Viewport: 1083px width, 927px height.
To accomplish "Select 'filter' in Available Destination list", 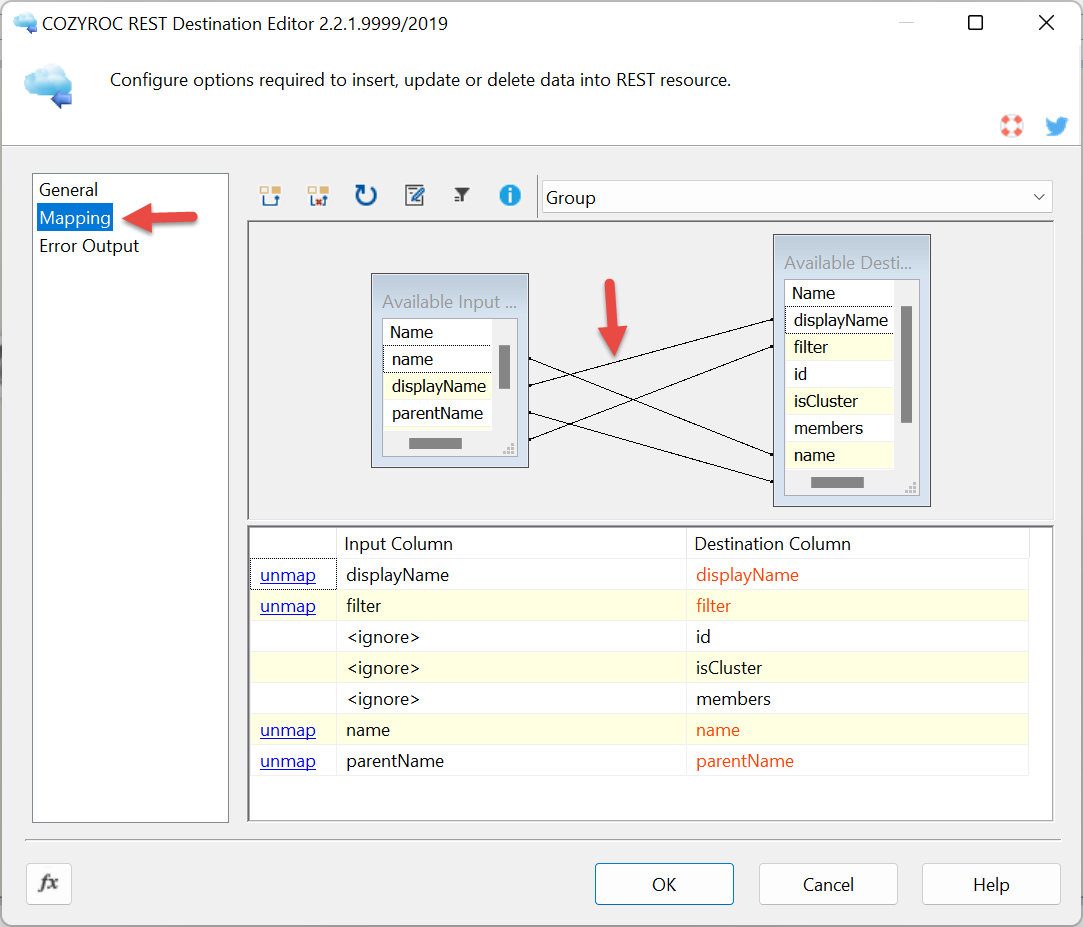I will coord(839,347).
